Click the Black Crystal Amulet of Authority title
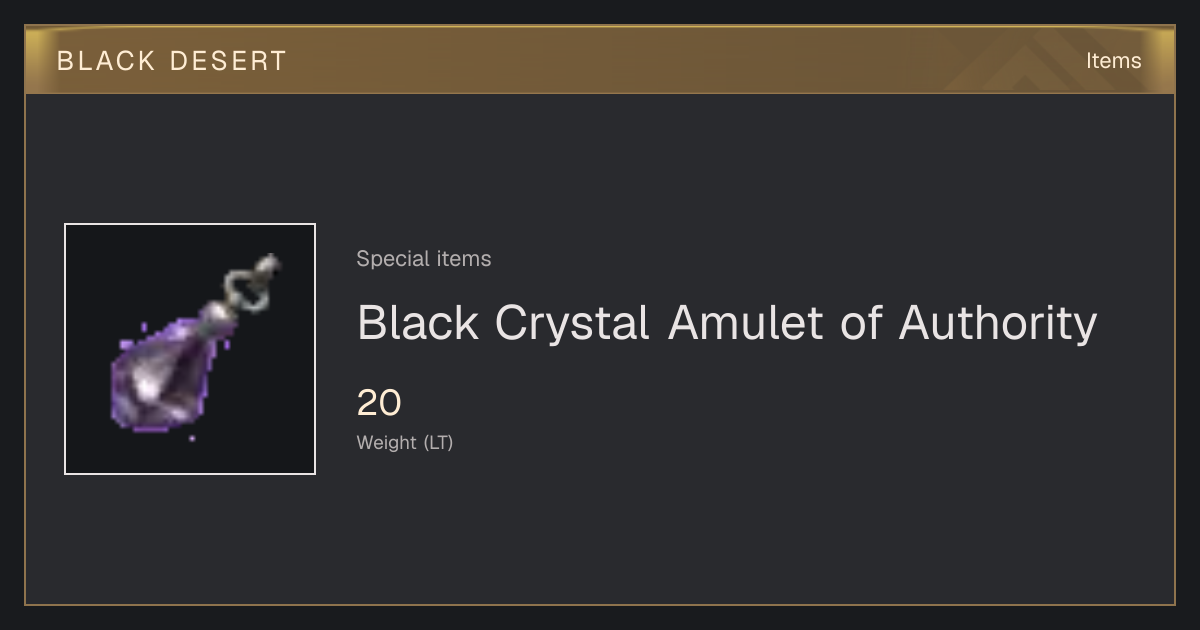 point(727,323)
